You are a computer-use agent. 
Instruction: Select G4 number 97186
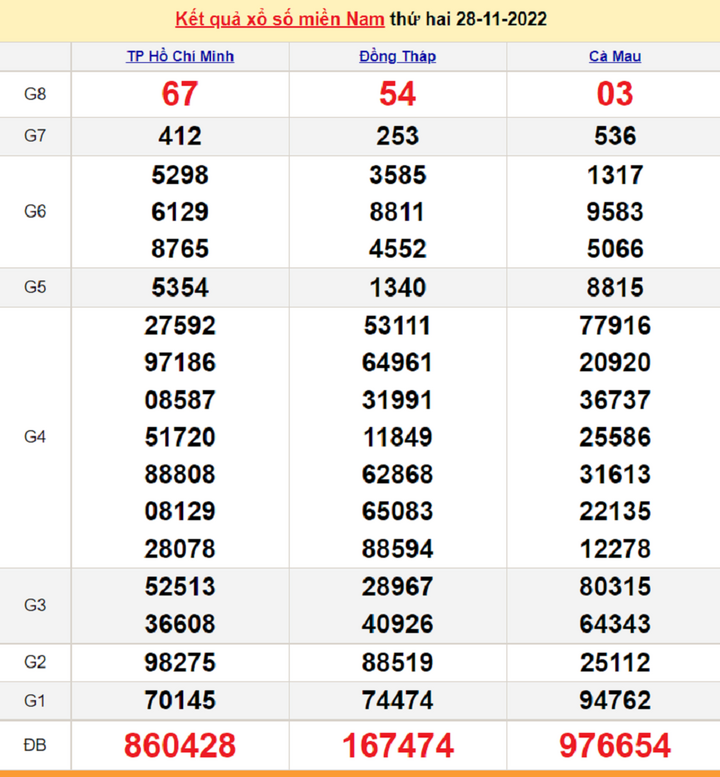coord(180,363)
